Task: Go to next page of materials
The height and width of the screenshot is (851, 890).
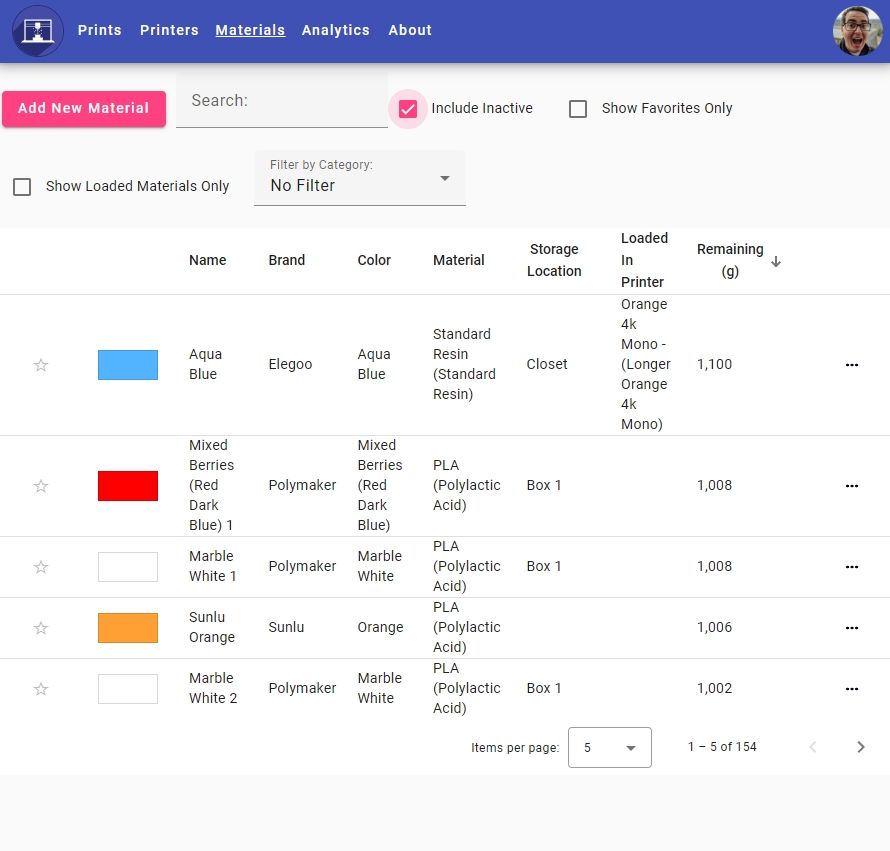Action: point(860,747)
